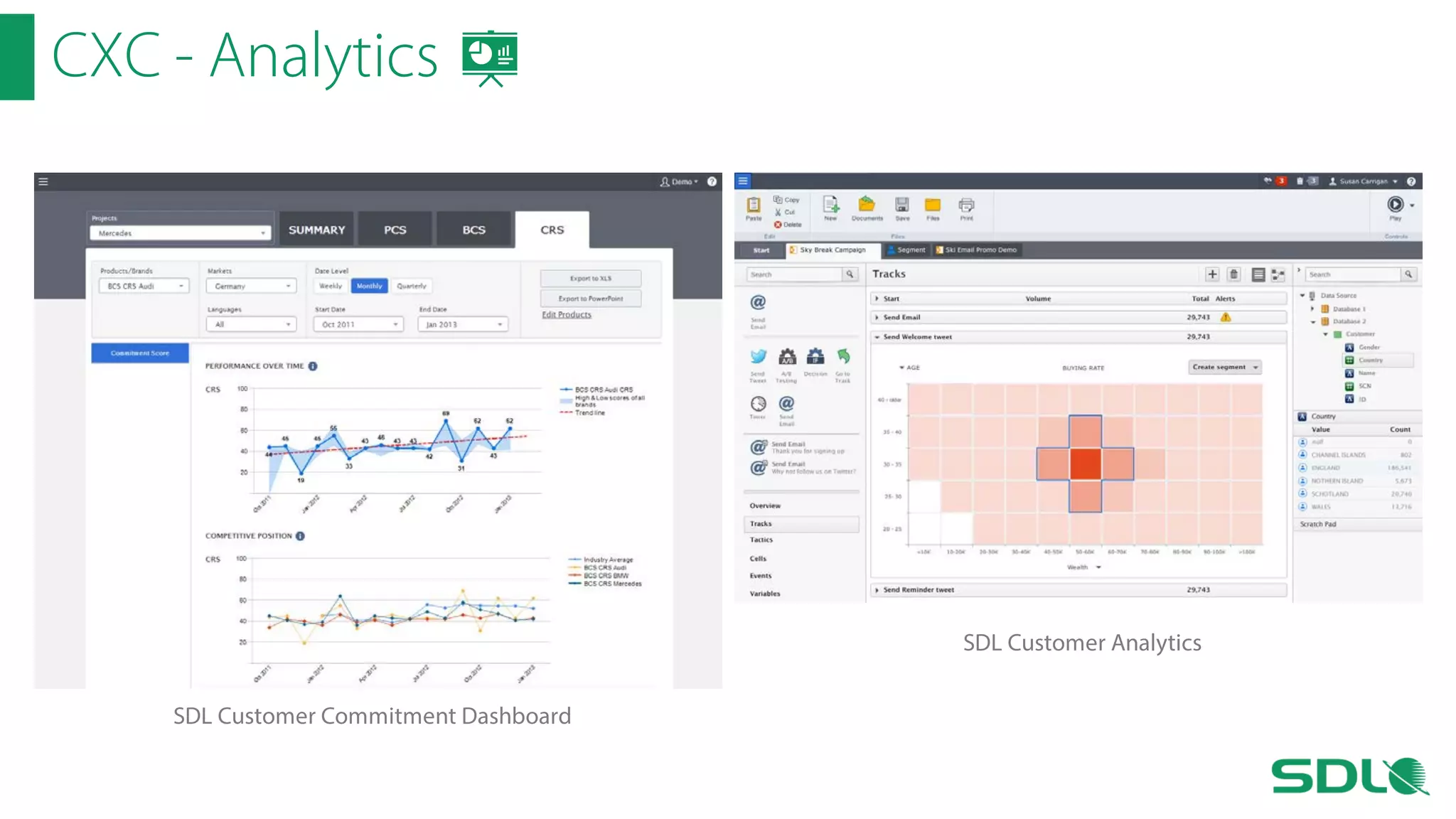Add a track with the plus icon
Screen dimensions: 1456x819
[x=1212, y=274]
